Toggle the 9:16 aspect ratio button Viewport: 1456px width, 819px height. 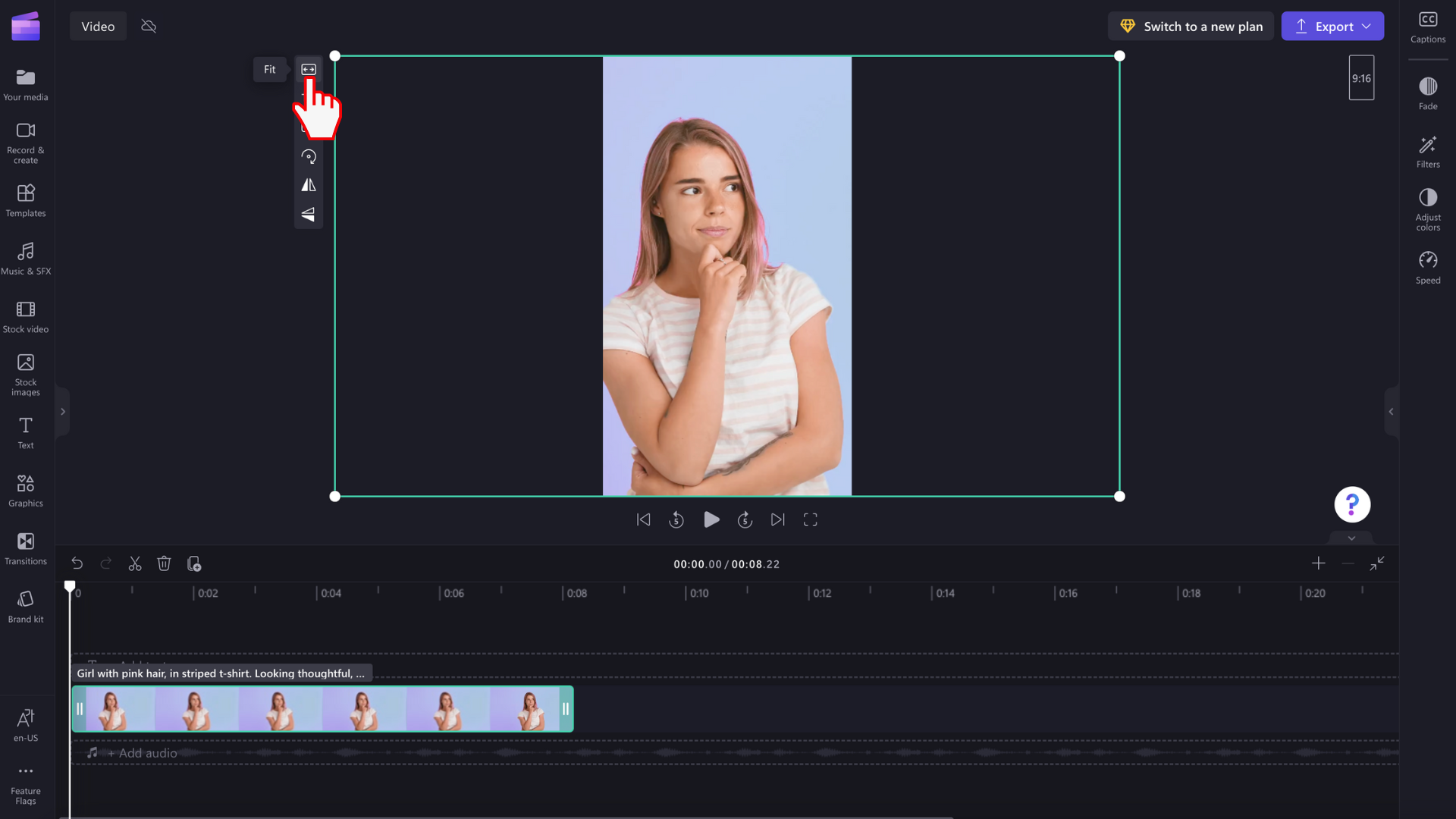click(1361, 78)
